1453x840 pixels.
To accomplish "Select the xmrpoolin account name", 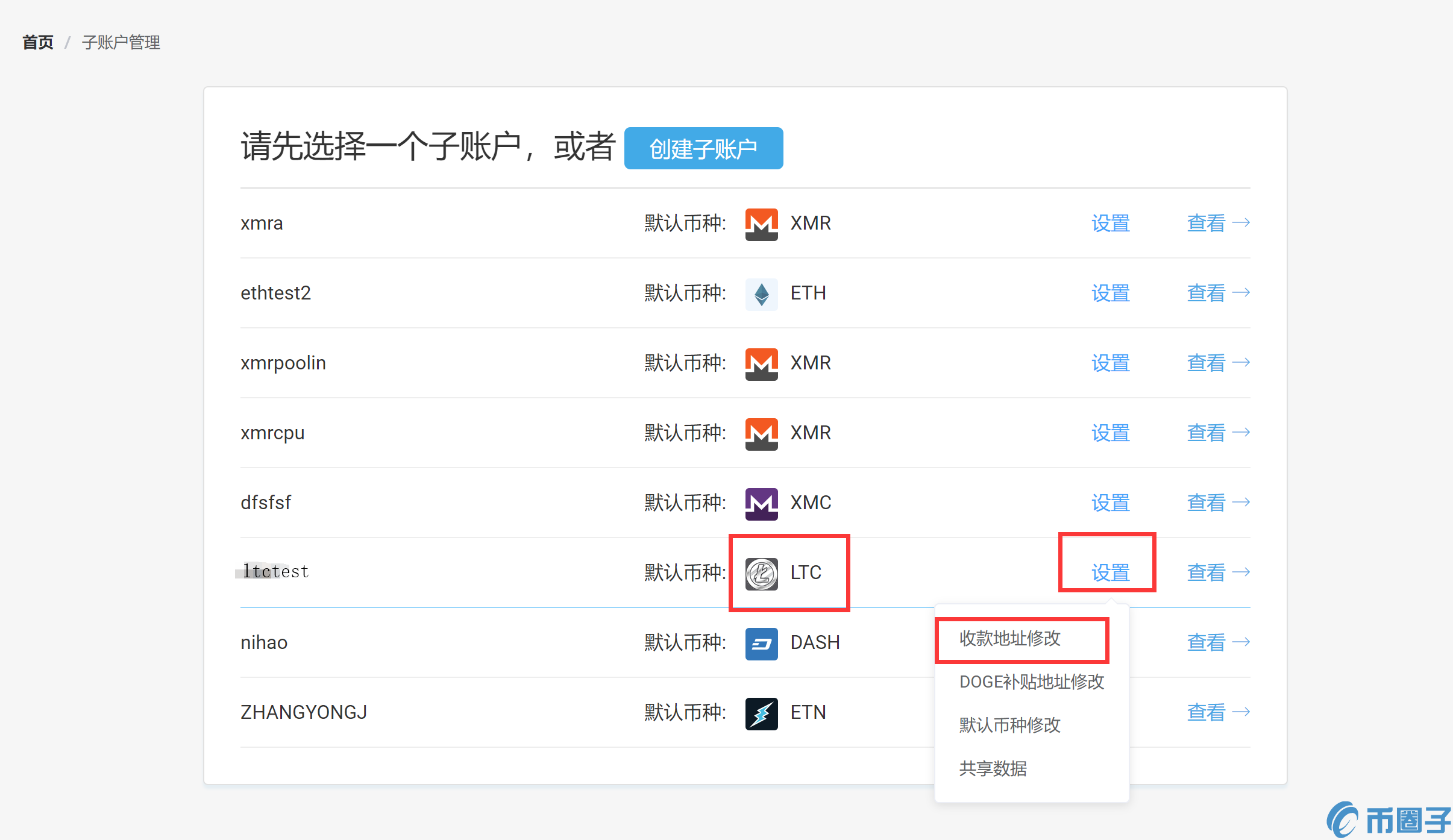I will [283, 363].
